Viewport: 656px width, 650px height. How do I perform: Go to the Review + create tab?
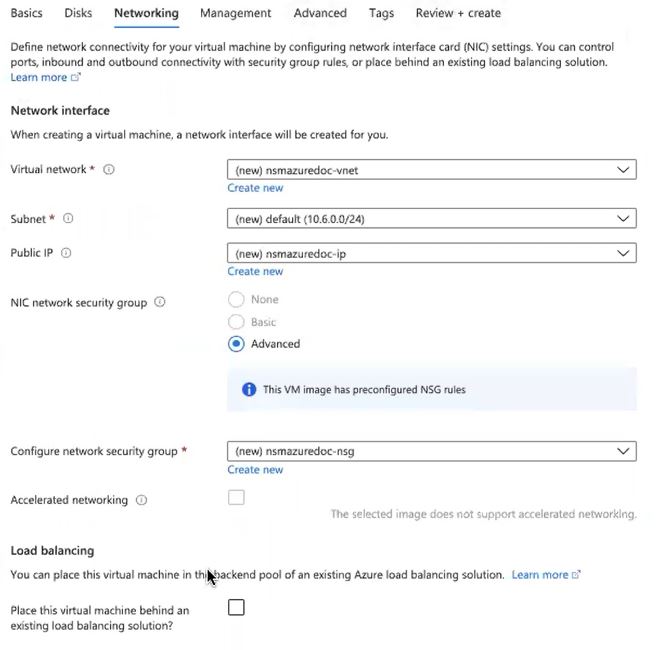point(458,13)
